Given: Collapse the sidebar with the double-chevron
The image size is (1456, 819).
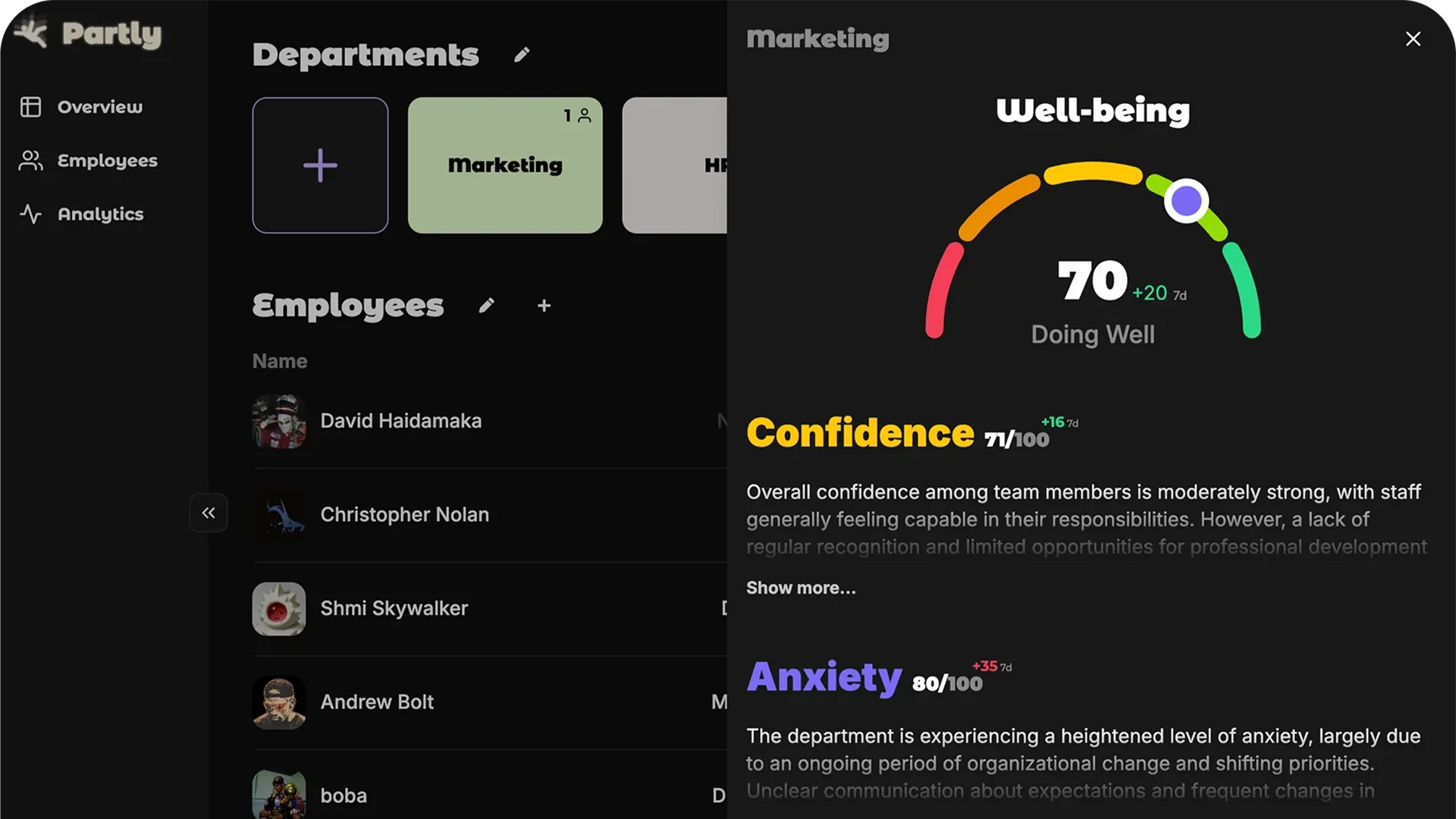Looking at the screenshot, I should [x=209, y=513].
